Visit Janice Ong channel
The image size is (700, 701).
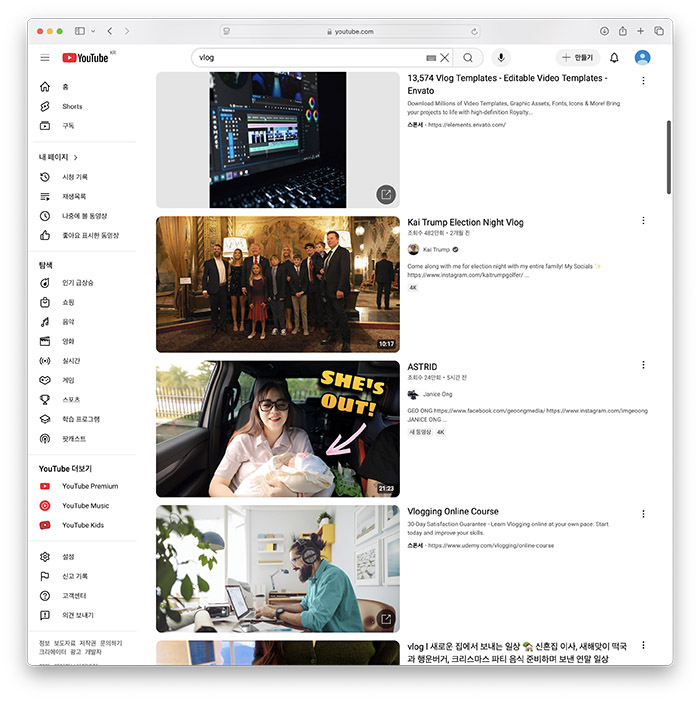click(438, 394)
